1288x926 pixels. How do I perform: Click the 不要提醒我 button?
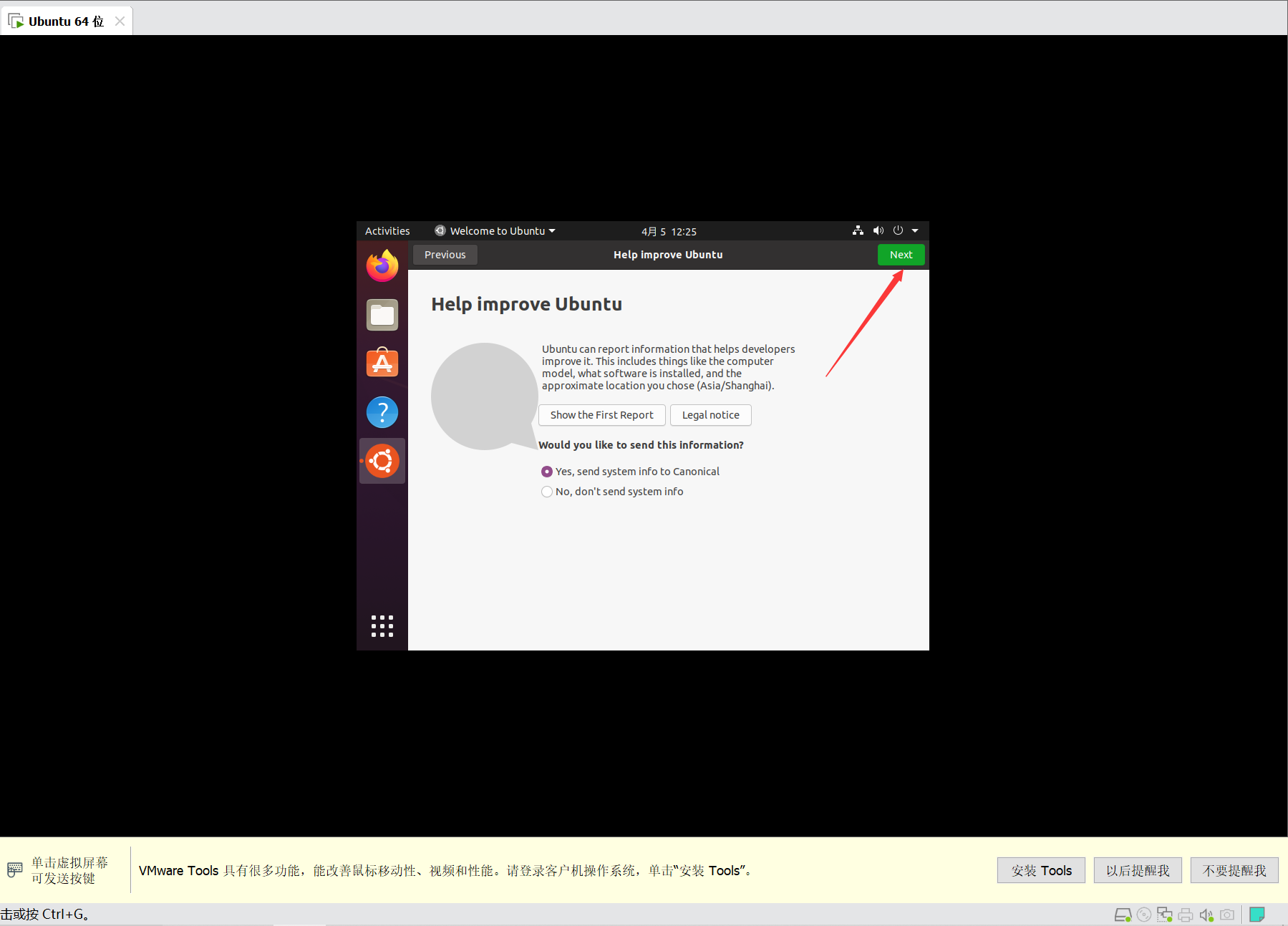coord(1234,870)
